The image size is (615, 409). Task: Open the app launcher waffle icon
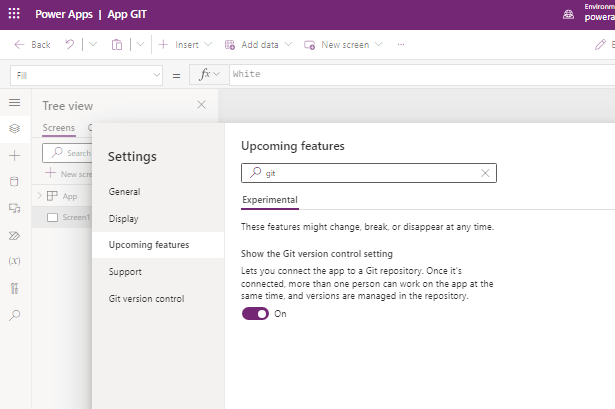(x=14, y=14)
